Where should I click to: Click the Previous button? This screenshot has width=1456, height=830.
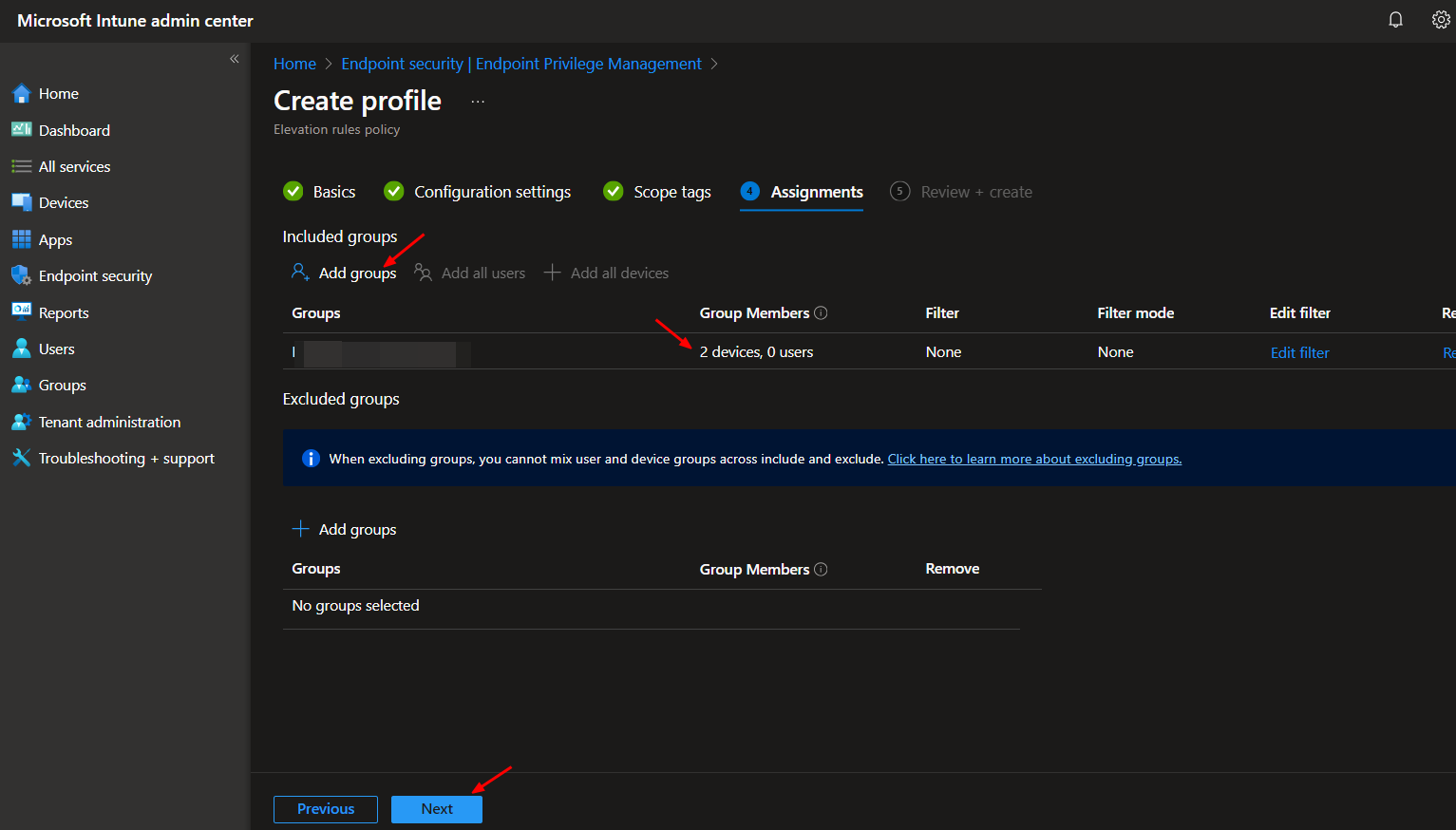click(x=326, y=809)
